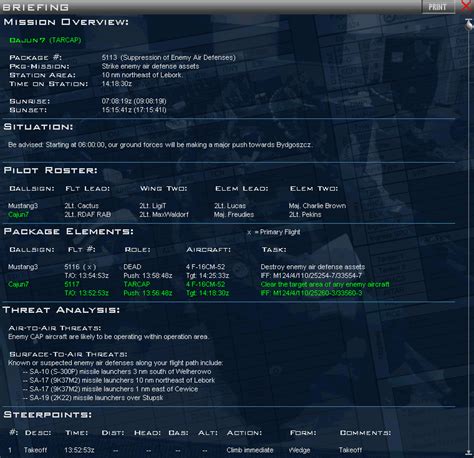Click SA-19 (2K22) threat over Slupsk
This screenshot has height=458, width=474.
pyautogui.click(x=93, y=398)
